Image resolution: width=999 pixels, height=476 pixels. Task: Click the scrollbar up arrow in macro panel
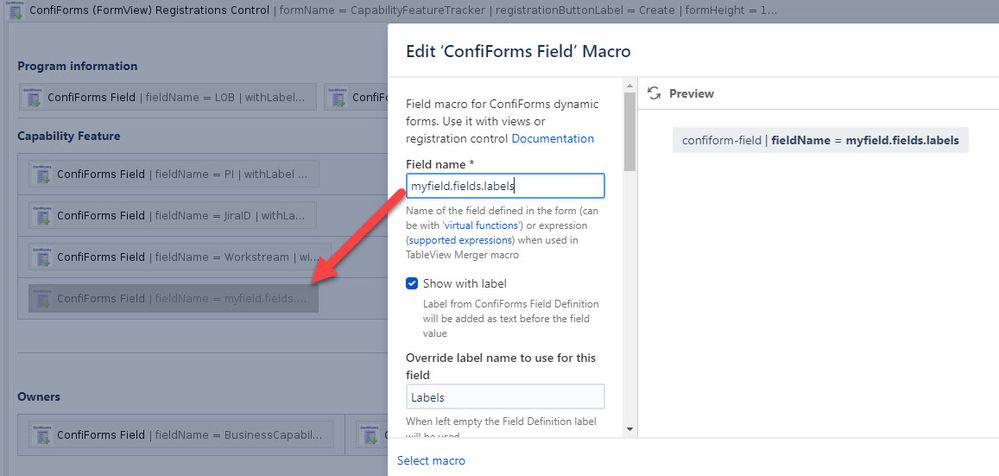point(629,86)
